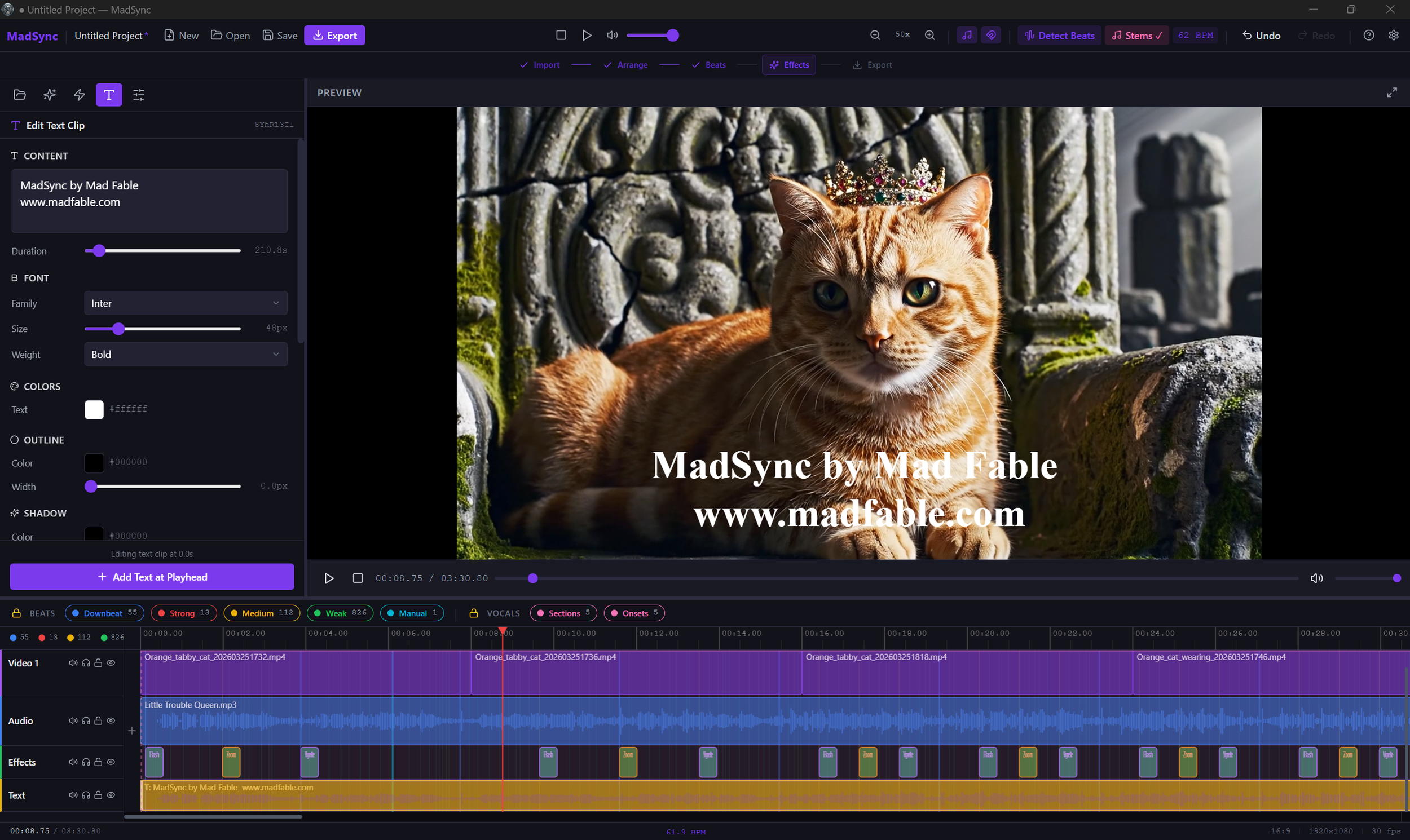Viewport: 1410px width, 840px height.
Task: Go to the Import workflow step
Action: click(x=540, y=64)
